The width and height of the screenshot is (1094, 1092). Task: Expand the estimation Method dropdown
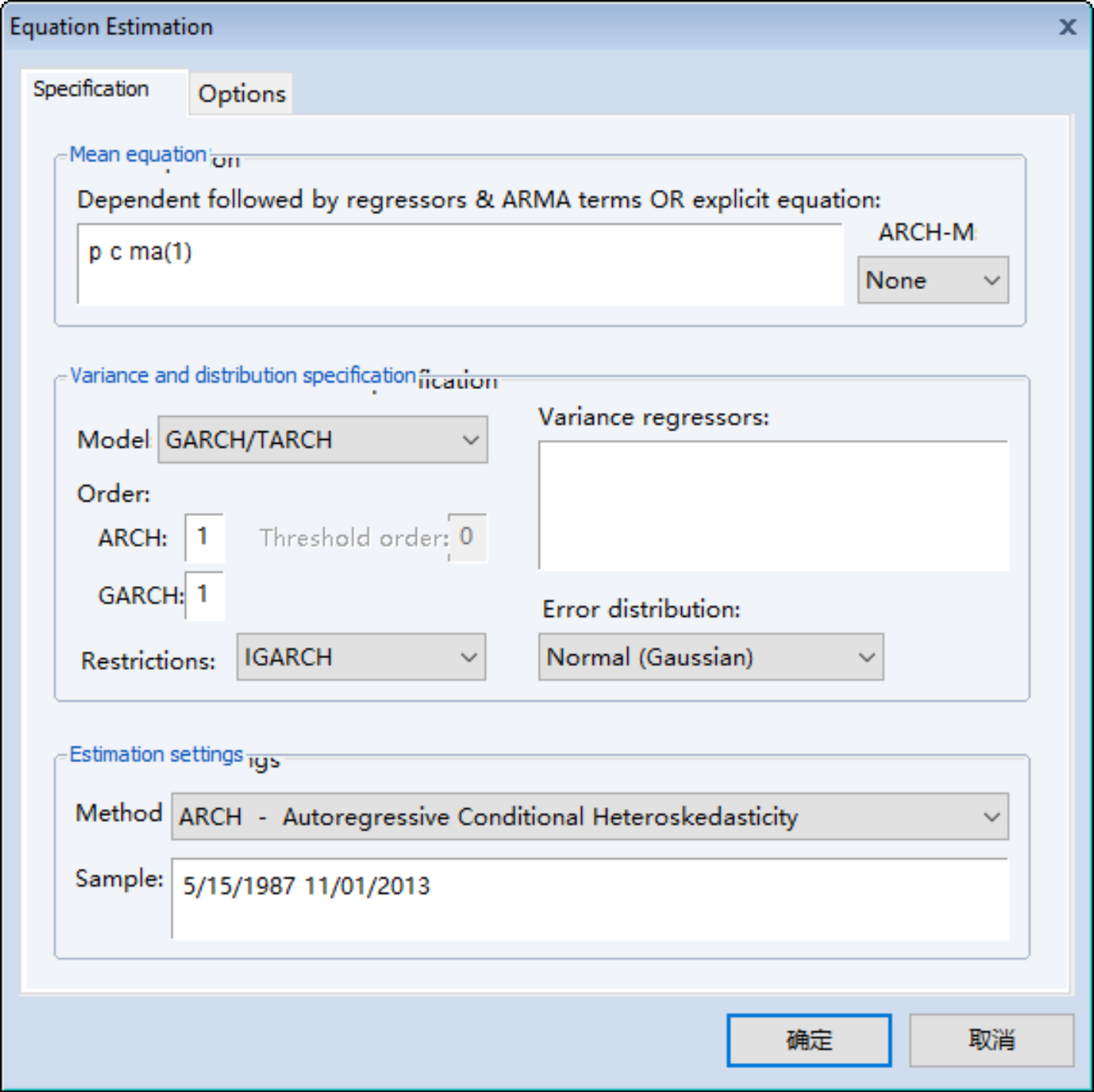pos(589,817)
